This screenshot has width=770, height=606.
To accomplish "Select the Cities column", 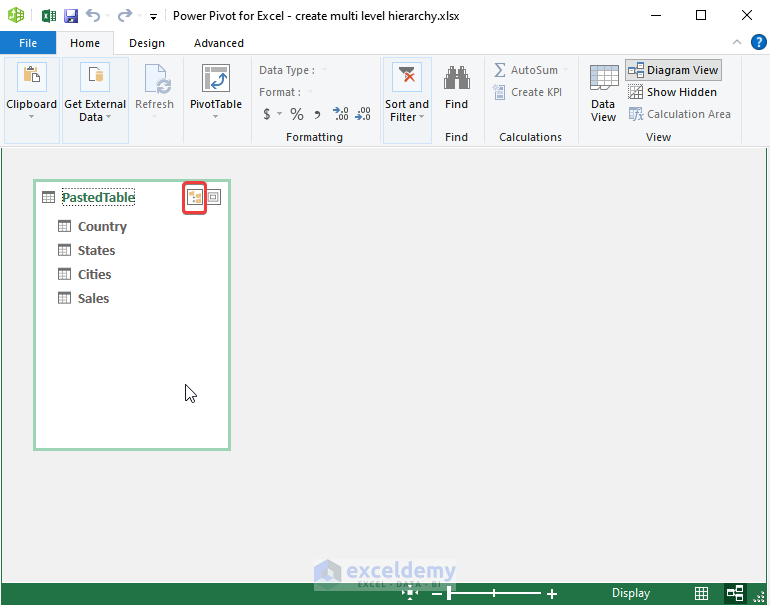I will (x=94, y=275).
